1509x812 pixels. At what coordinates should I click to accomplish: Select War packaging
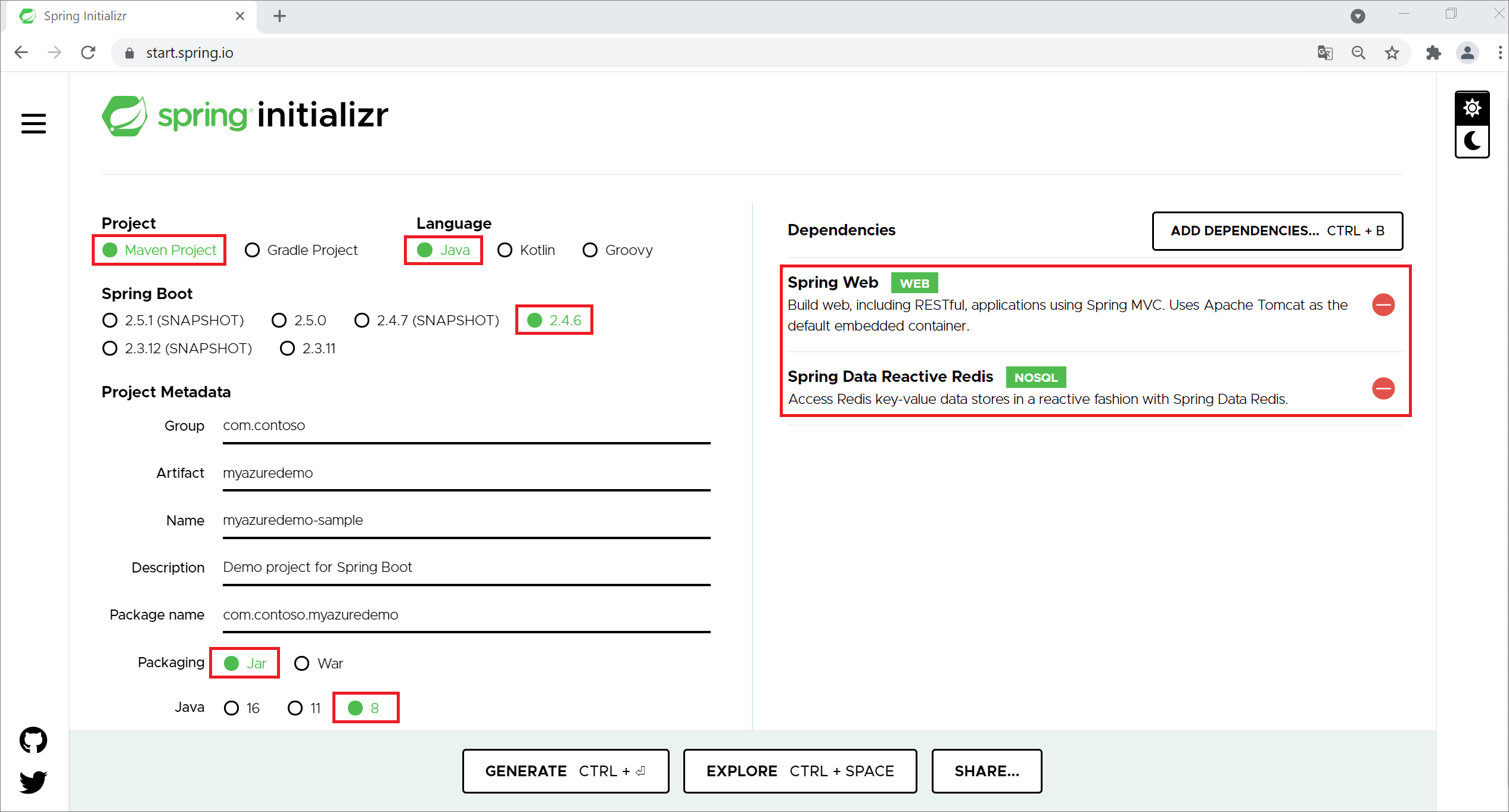pos(302,663)
